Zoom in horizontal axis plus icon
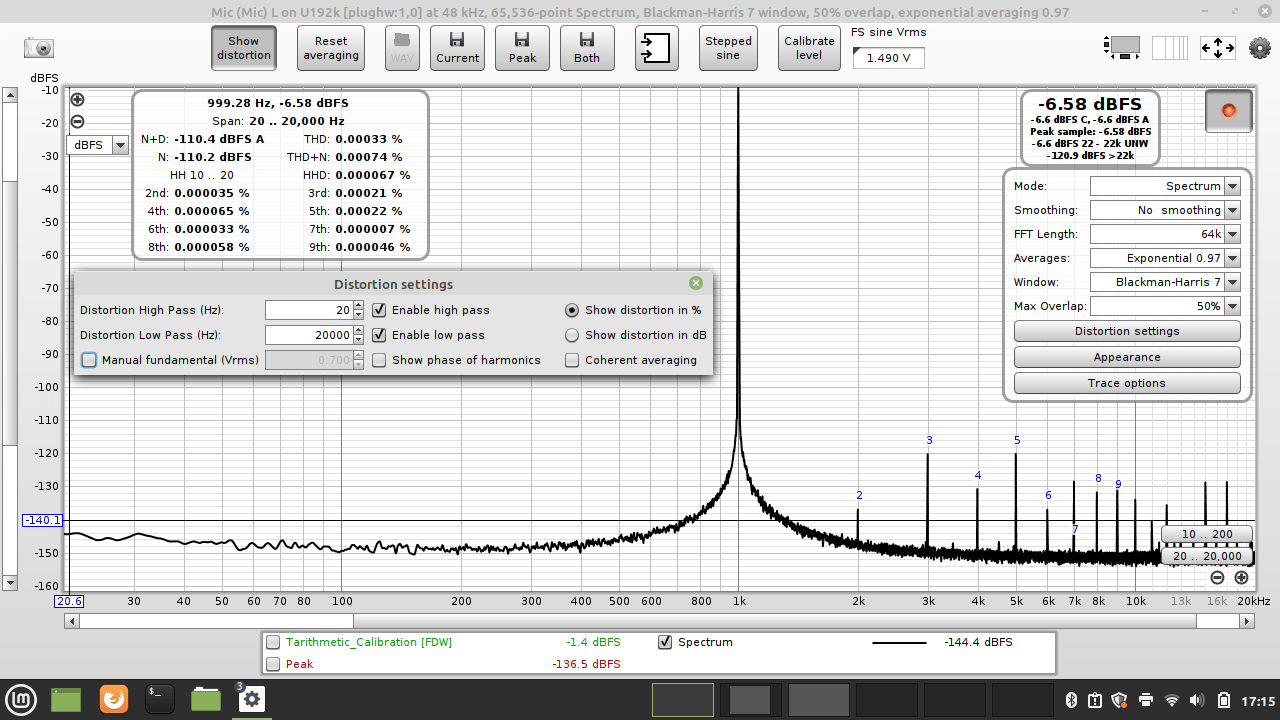 click(x=1241, y=577)
